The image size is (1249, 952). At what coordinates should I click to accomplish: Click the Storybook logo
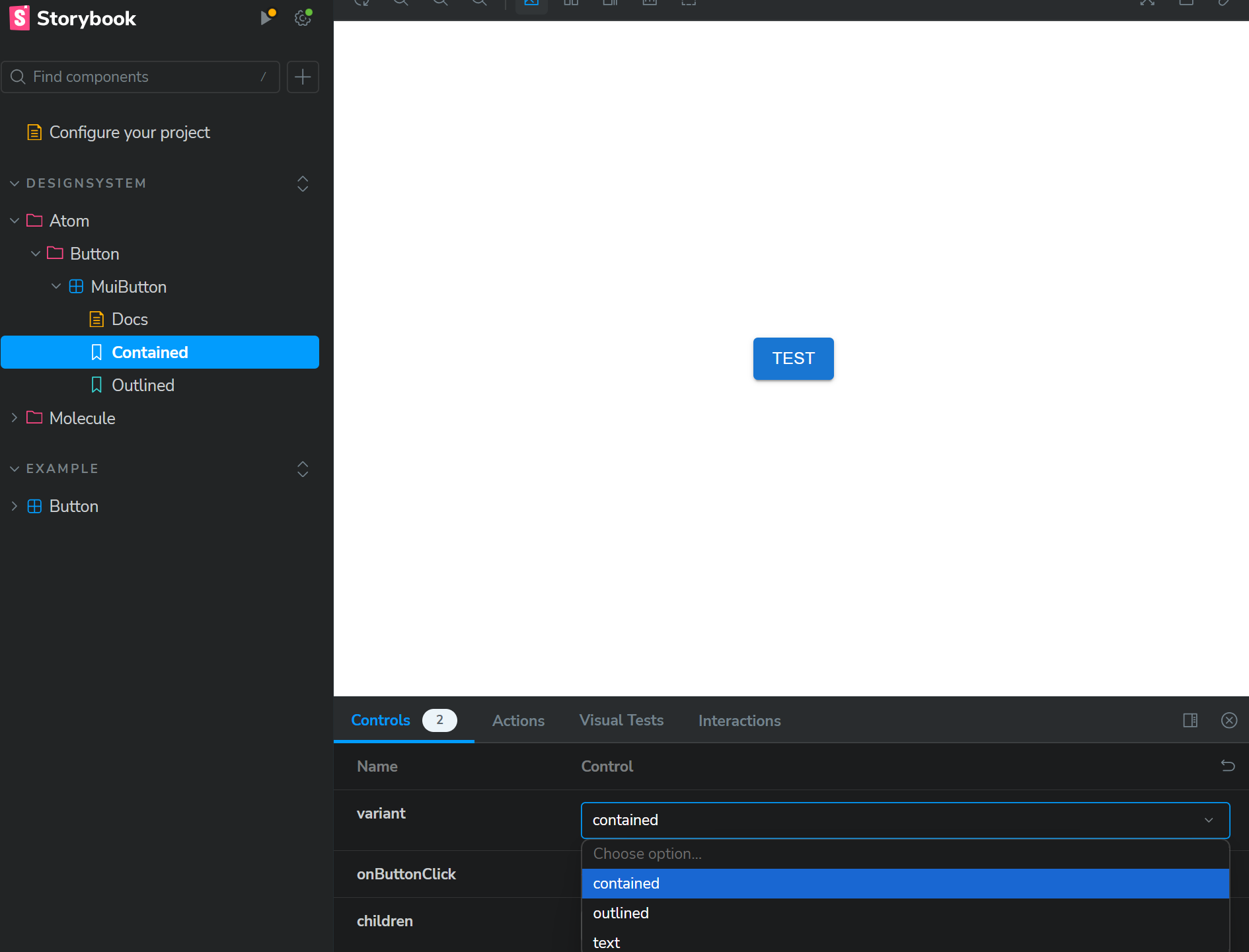73,18
